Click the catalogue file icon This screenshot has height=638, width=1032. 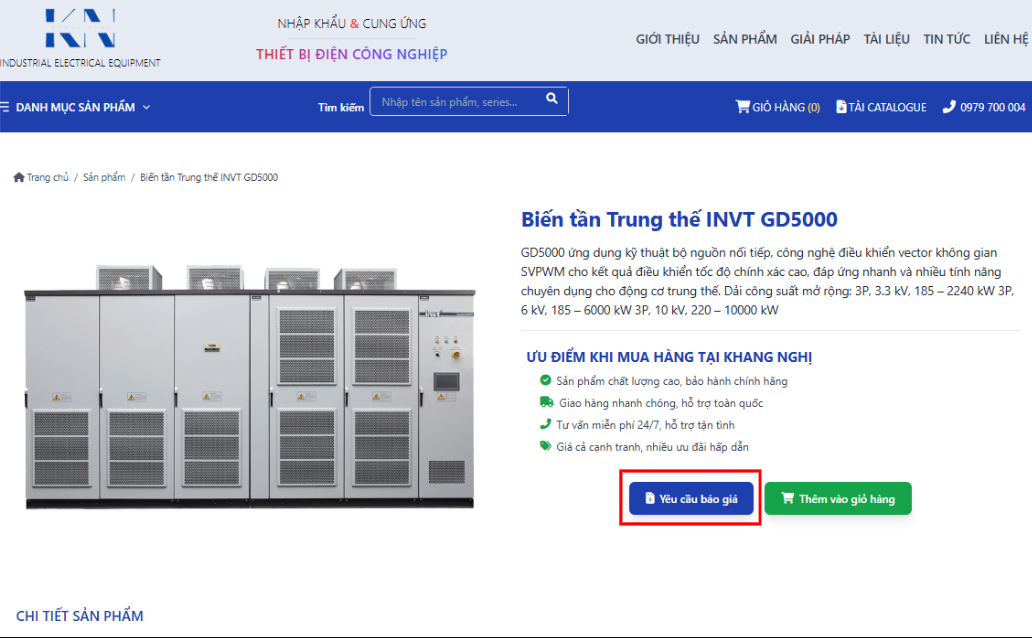(840, 107)
